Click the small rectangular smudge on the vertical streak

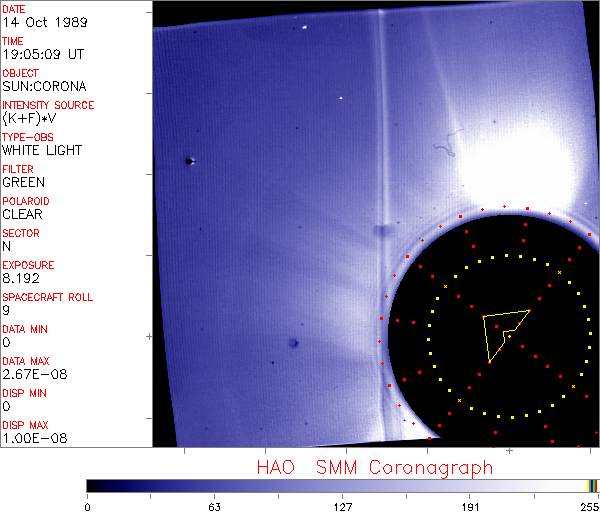381,233
